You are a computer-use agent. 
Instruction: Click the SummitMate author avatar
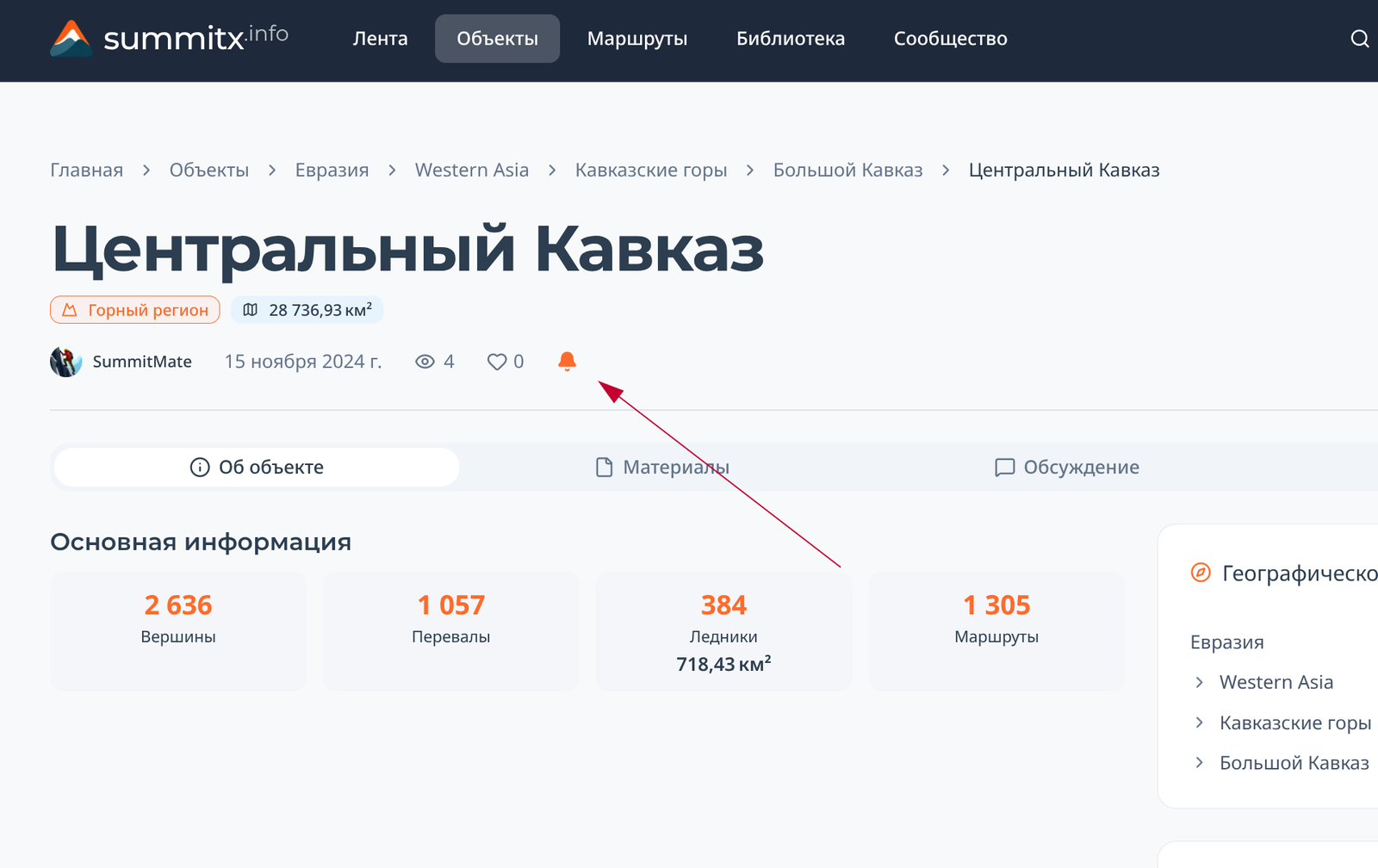point(65,362)
